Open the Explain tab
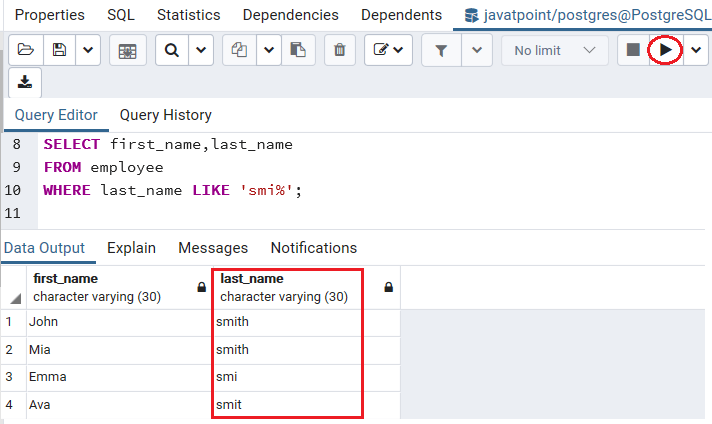The image size is (712, 424). (131, 248)
